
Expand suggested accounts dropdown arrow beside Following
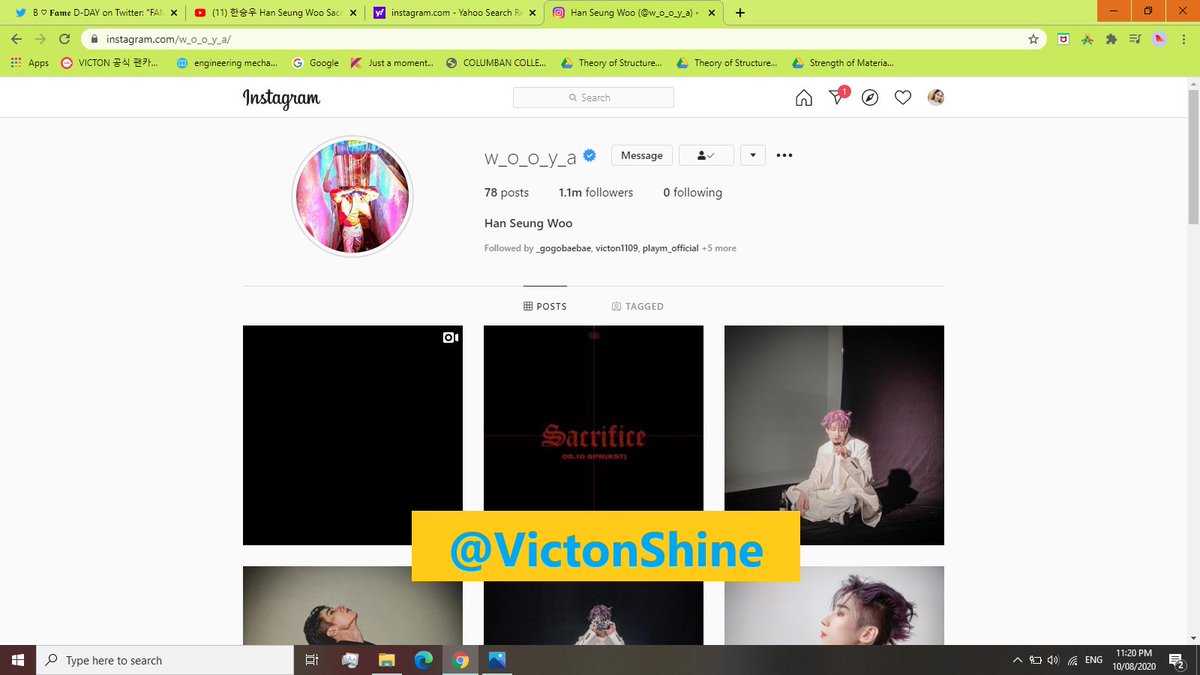[753, 155]
